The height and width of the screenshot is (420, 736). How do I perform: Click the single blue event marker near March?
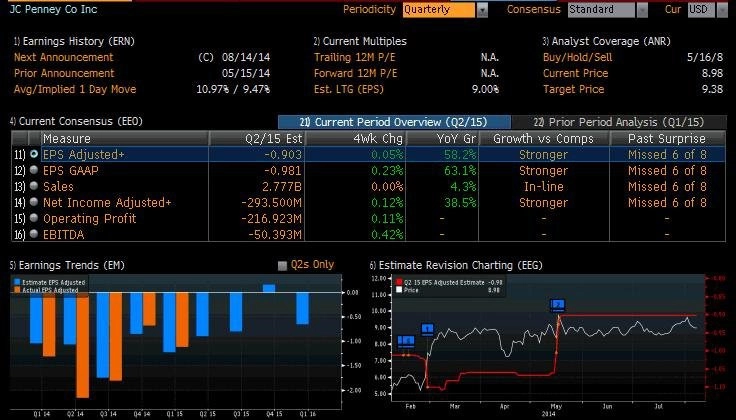[427, 329]
